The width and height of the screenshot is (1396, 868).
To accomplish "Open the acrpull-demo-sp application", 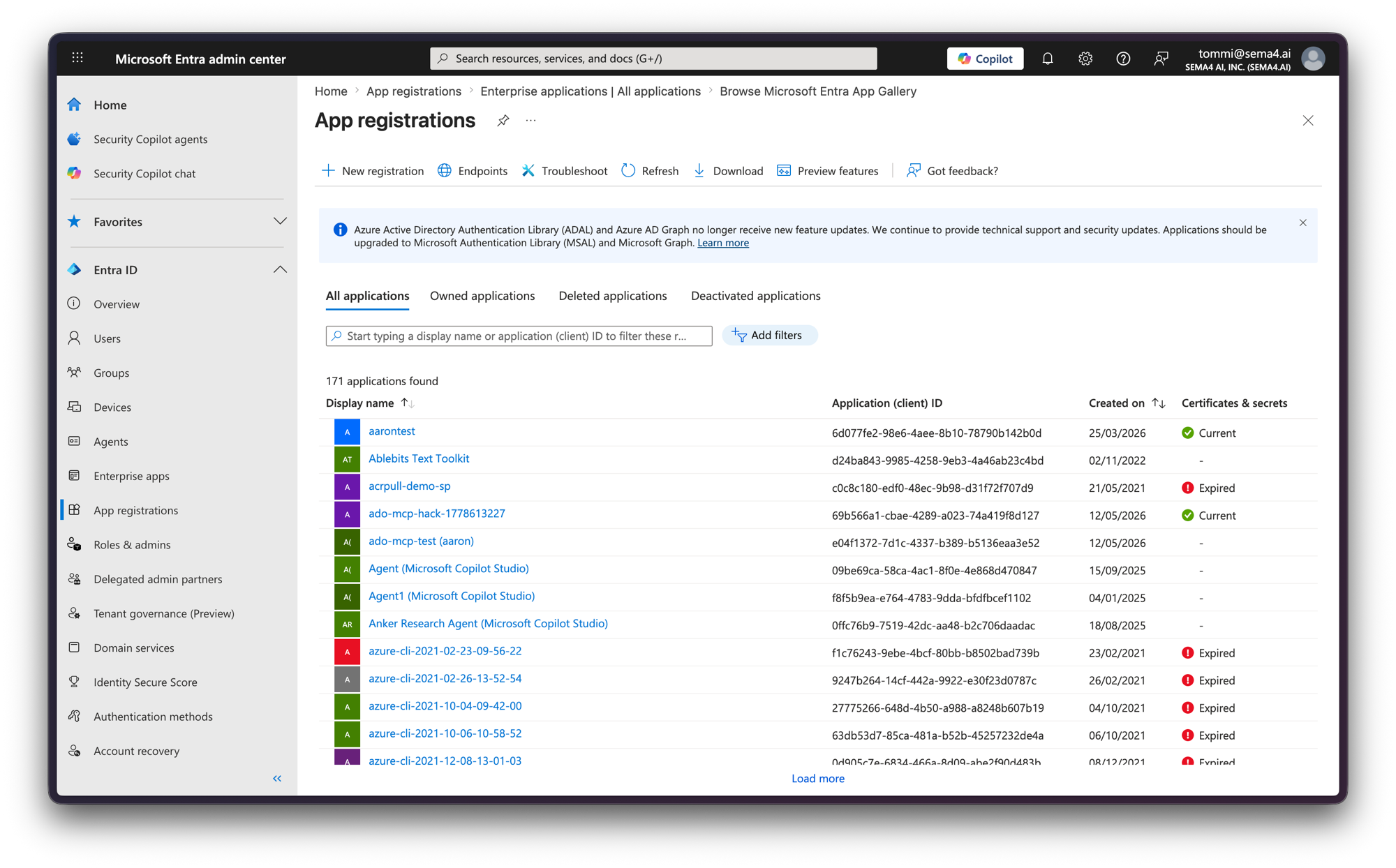I will pos(410,486).
